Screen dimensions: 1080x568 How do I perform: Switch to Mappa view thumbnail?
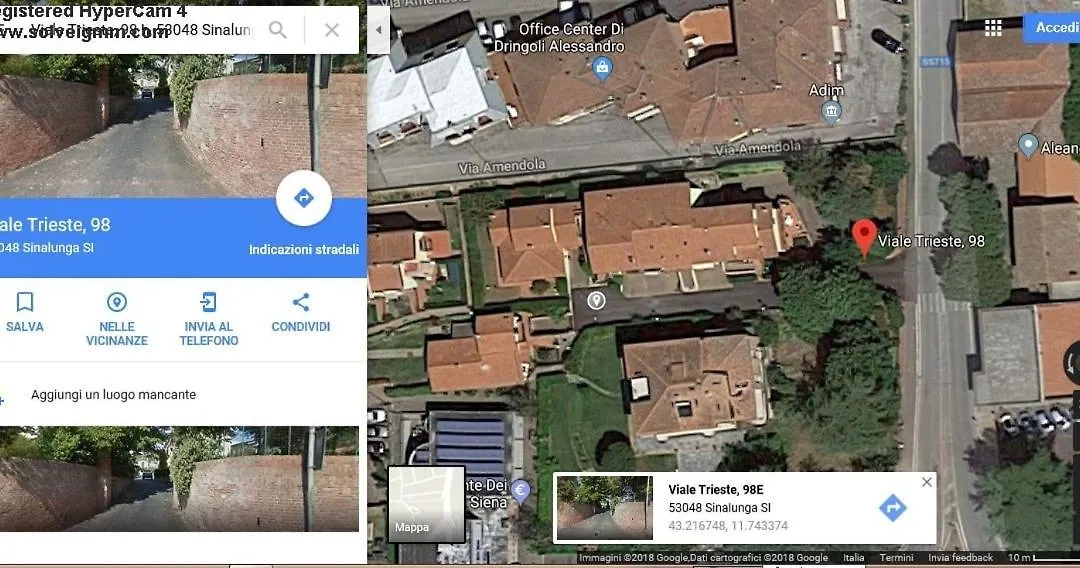coord(426,504)
